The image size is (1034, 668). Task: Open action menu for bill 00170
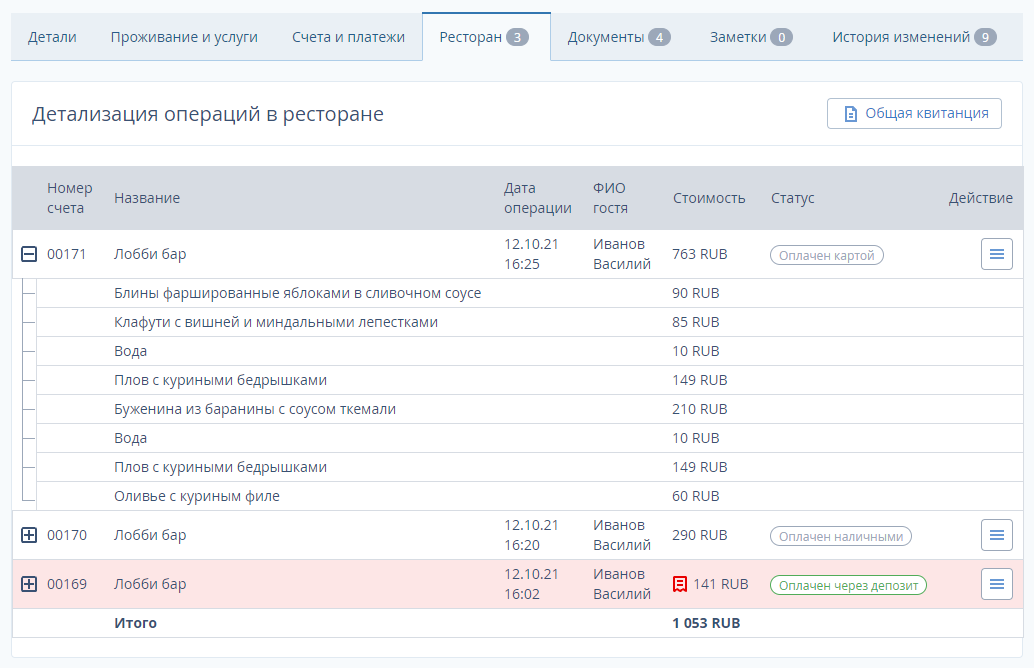pos(996,535)
